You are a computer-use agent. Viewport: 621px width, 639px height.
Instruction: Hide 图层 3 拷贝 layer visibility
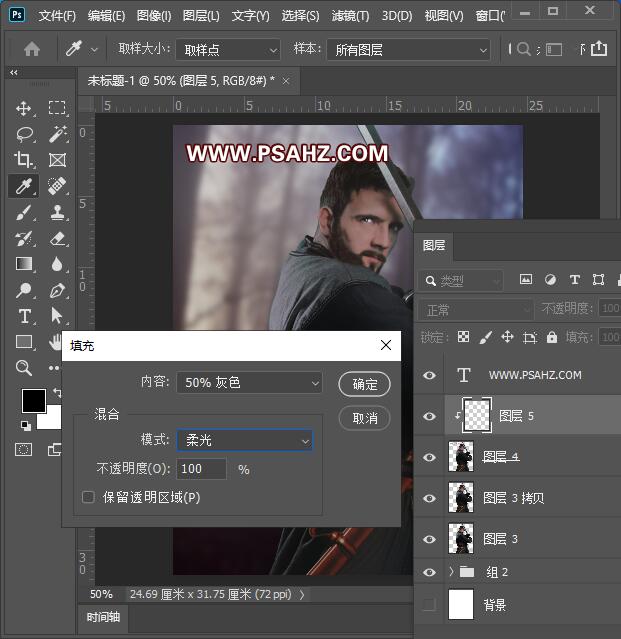[x=429, y=498]
